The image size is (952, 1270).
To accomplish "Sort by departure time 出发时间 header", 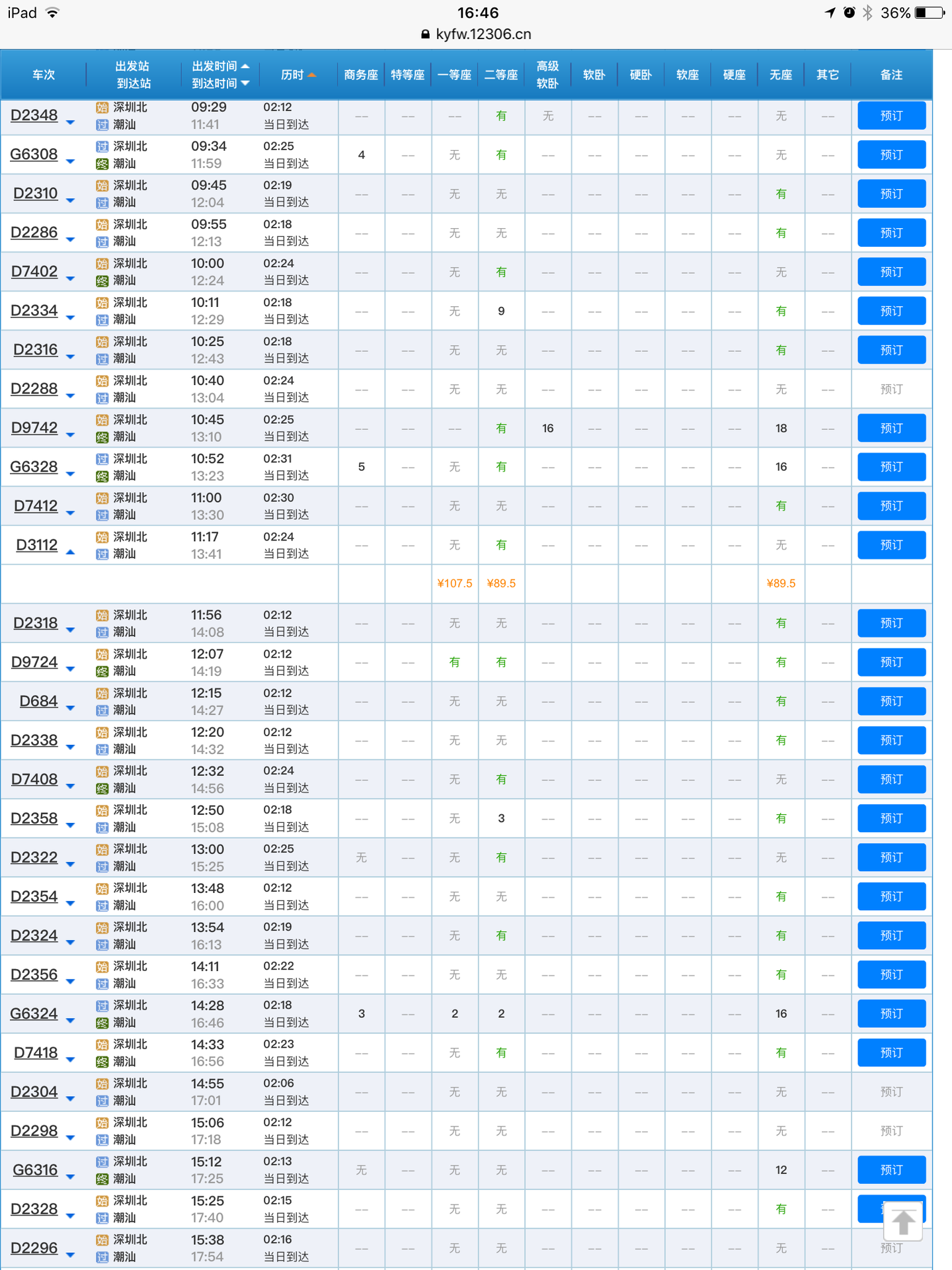I will 220,66.
